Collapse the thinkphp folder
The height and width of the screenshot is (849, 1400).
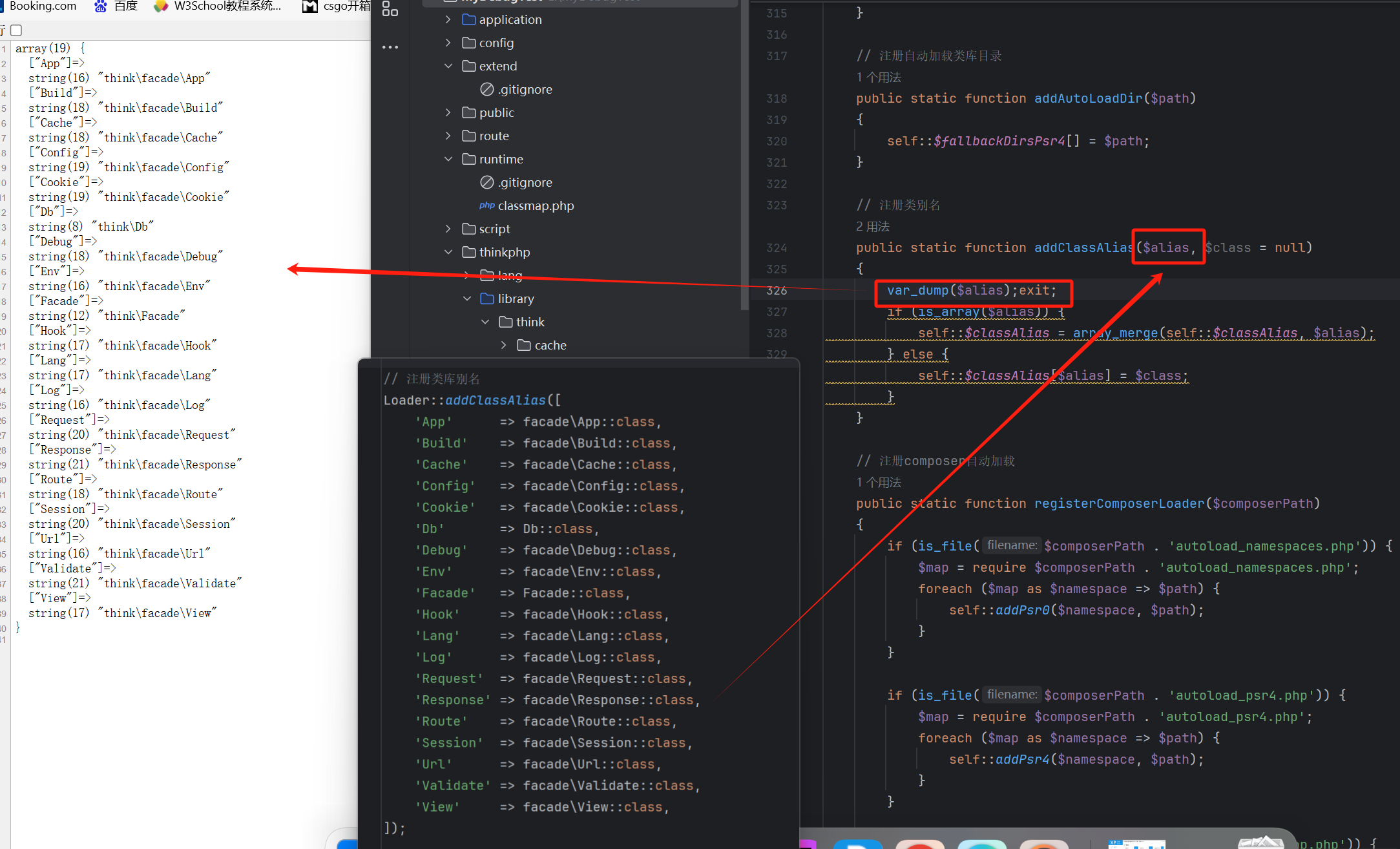click(448, 252)
